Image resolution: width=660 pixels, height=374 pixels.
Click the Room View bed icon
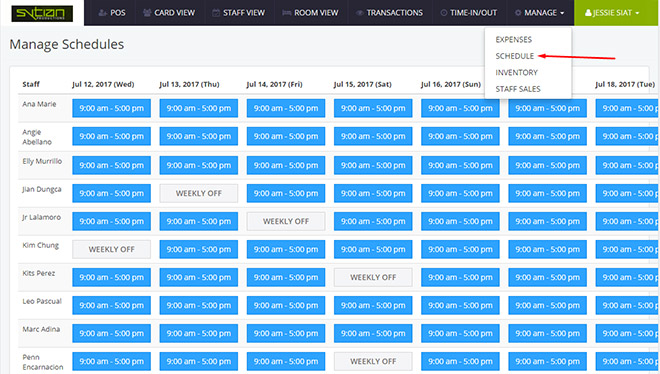point(287,13)
